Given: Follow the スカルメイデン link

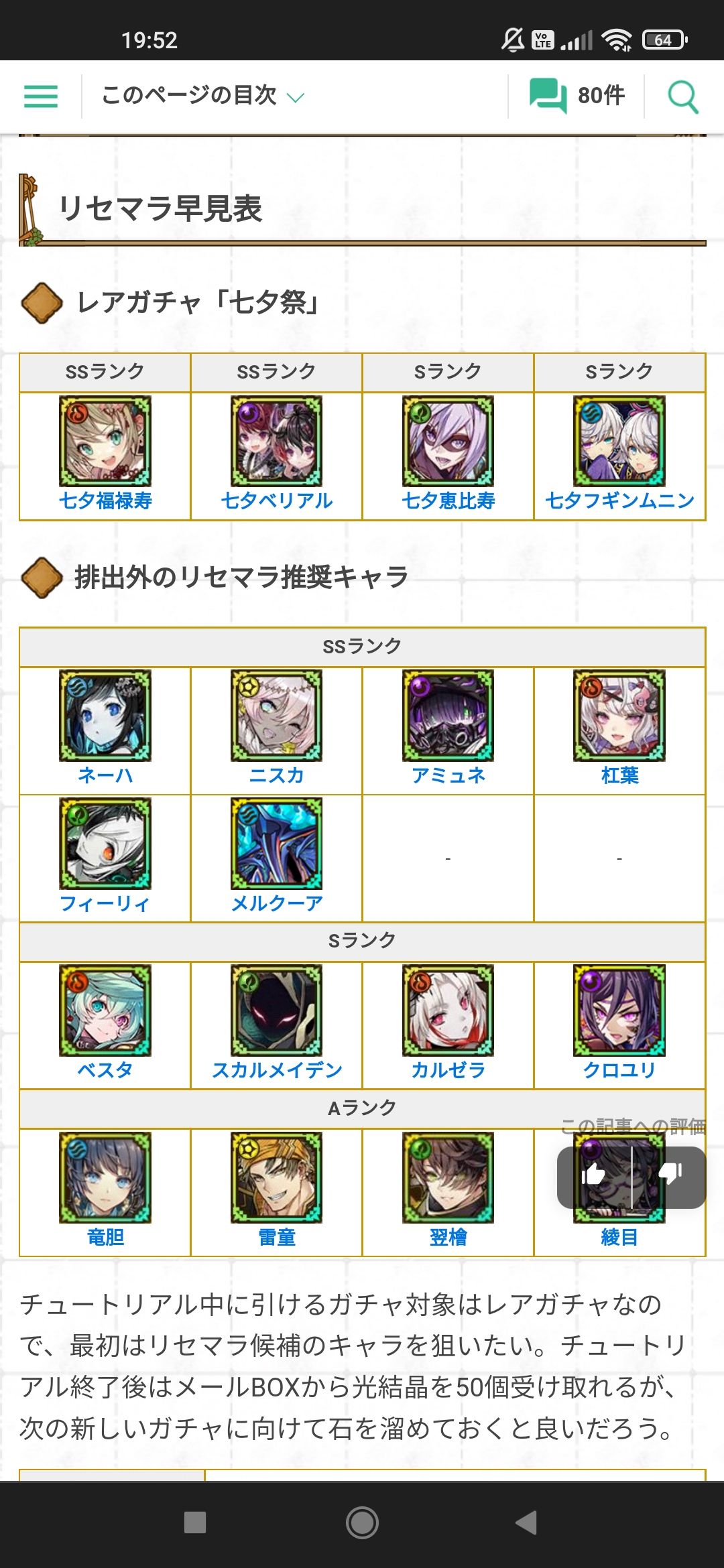Looking at the screenshot, I should (276, 1070).
